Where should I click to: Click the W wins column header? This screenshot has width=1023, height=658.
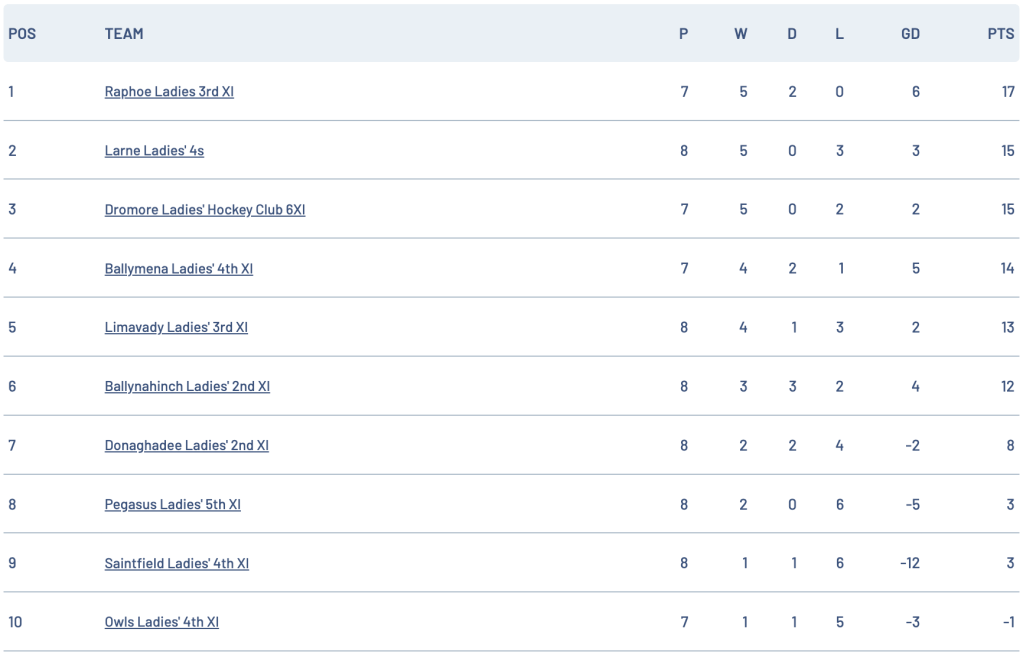pos(741,34)
